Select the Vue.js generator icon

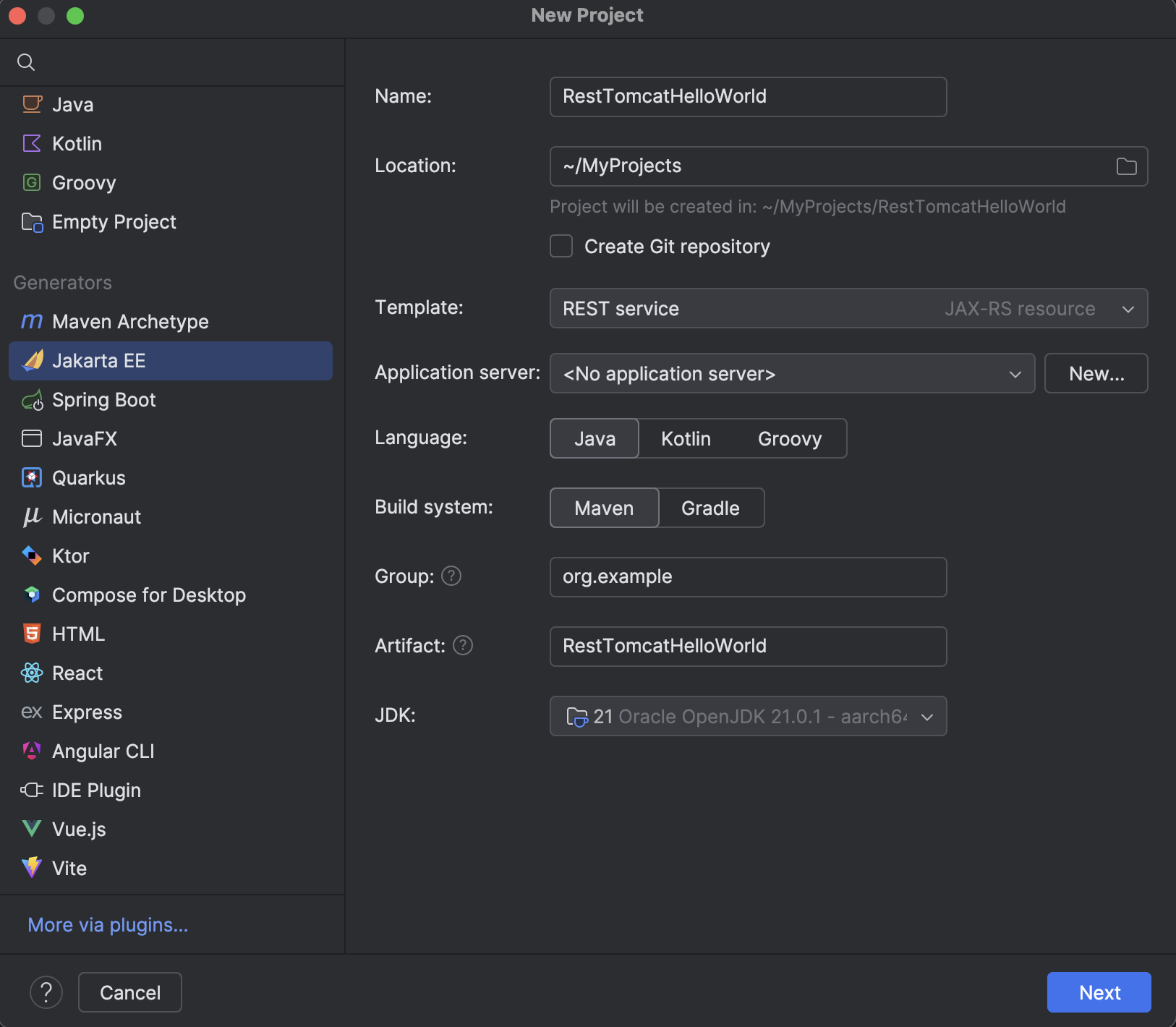point(32,829)
